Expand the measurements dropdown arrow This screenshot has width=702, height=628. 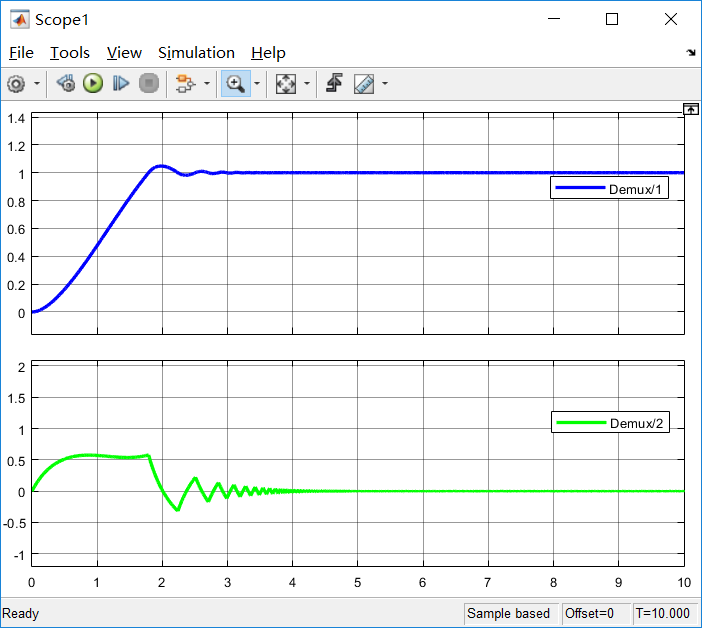pyautogui.click(x=385, y=84)
